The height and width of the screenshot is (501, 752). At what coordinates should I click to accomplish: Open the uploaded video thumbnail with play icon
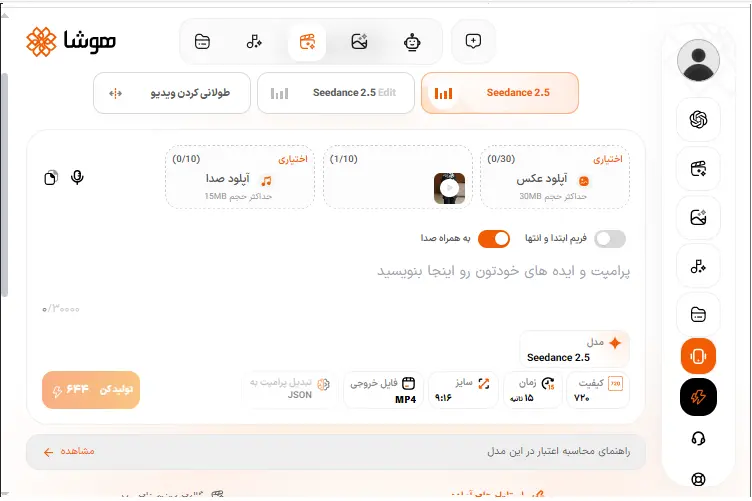click(x=449, y=188)
